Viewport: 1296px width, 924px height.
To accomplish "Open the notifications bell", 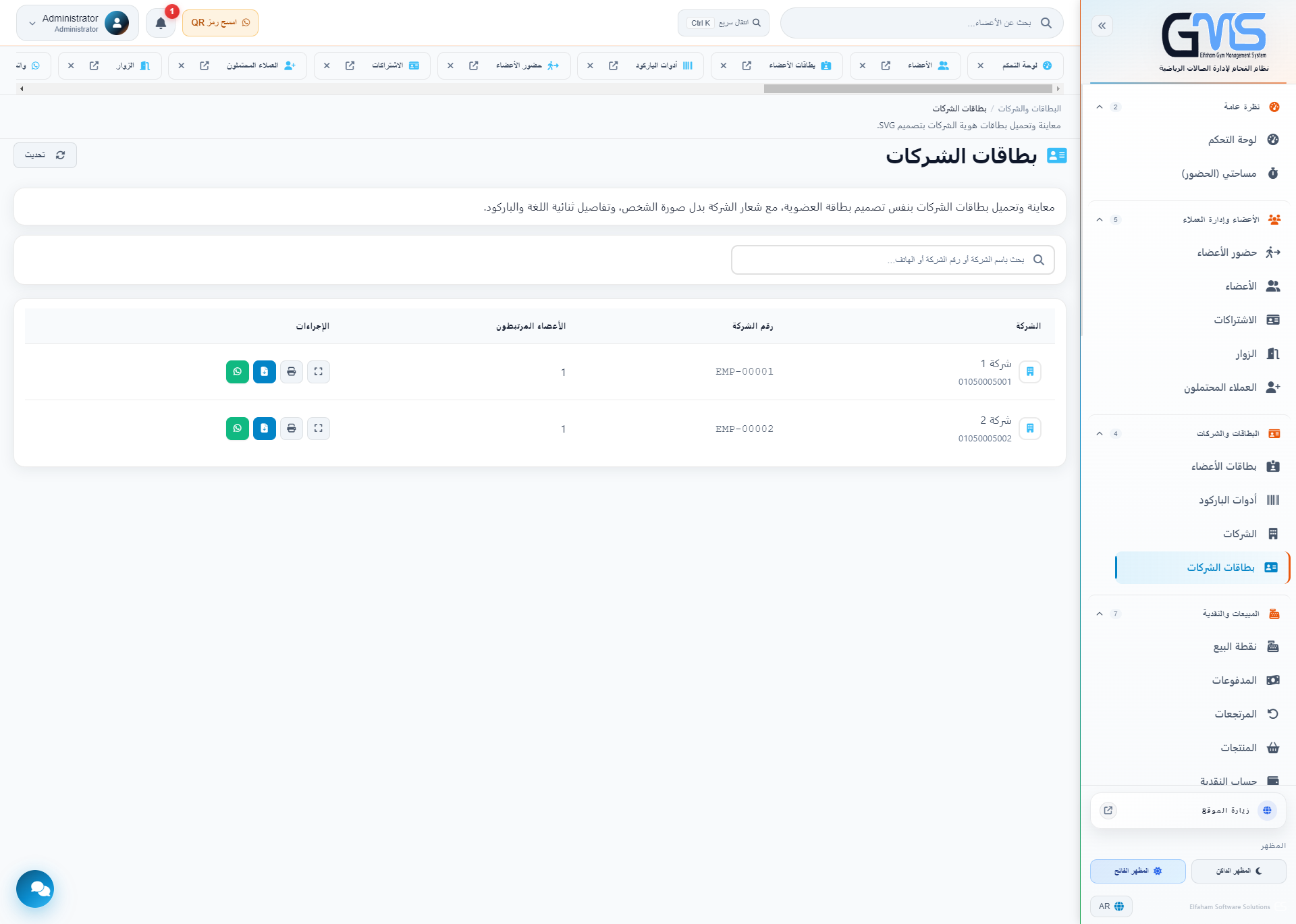I will pyautogui.click(x=161, y=23).
